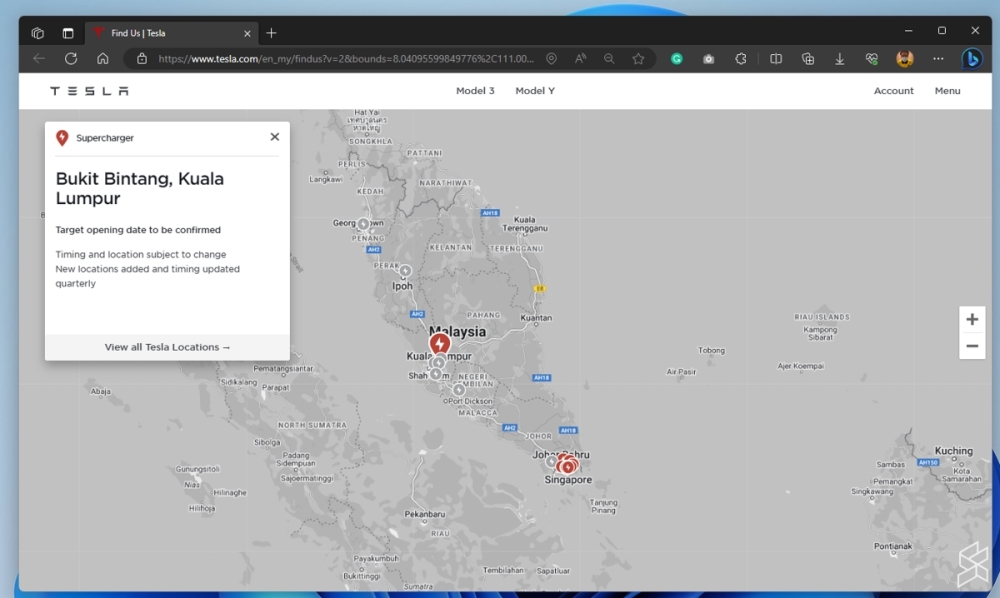This screenshot has height=598, width=1000.
Task: Open Bing Copilot sidebar
Action: click(x=971, y=59)
